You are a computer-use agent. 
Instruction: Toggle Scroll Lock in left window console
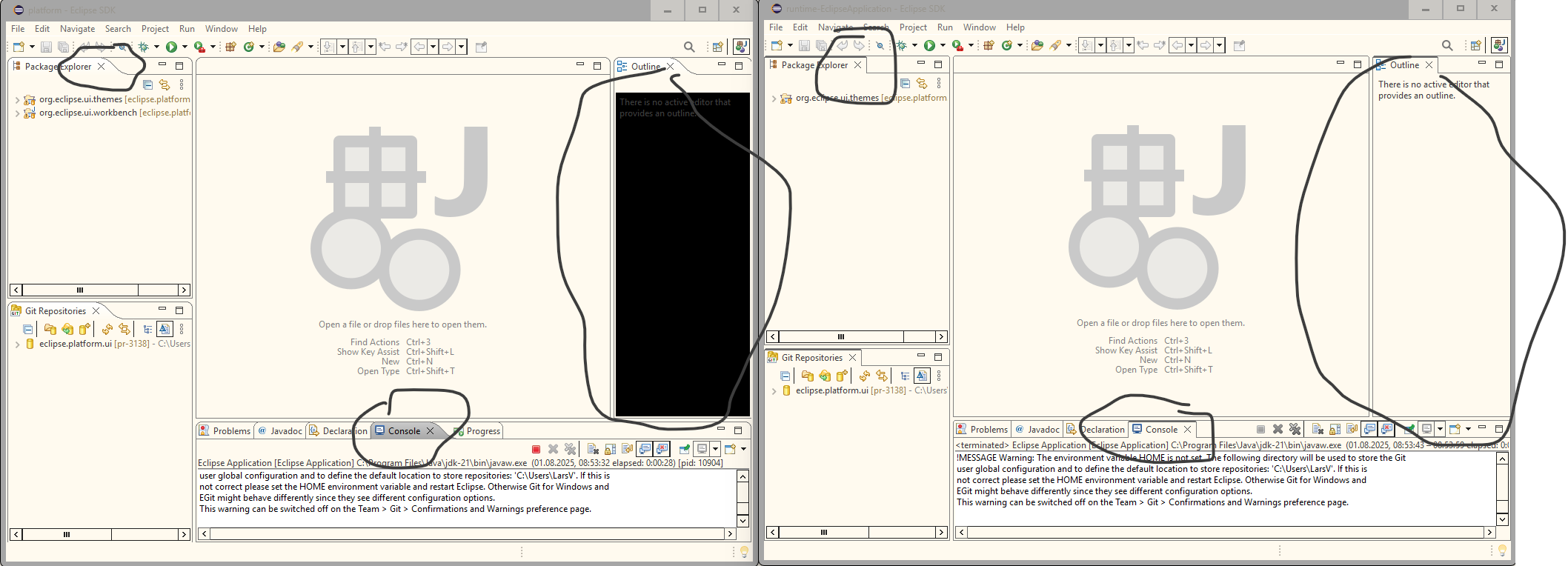tap(610, 449)
